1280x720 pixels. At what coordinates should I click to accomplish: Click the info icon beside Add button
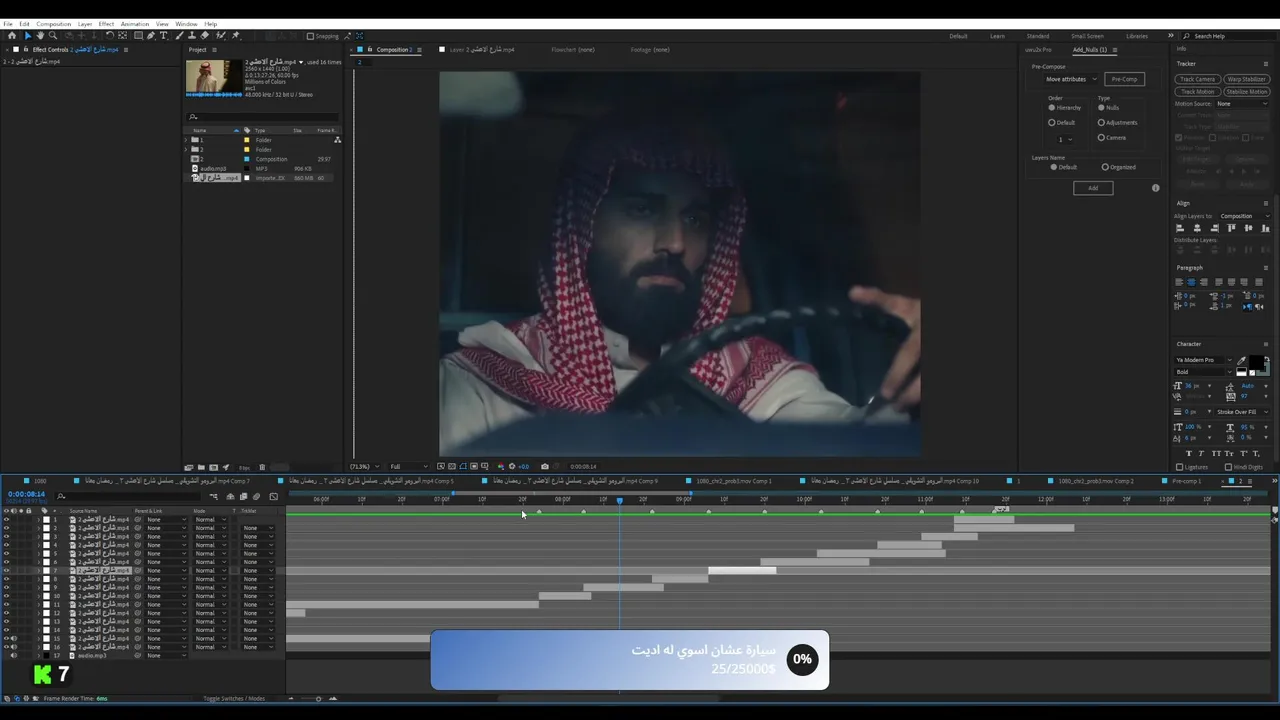click(1155, 188)
